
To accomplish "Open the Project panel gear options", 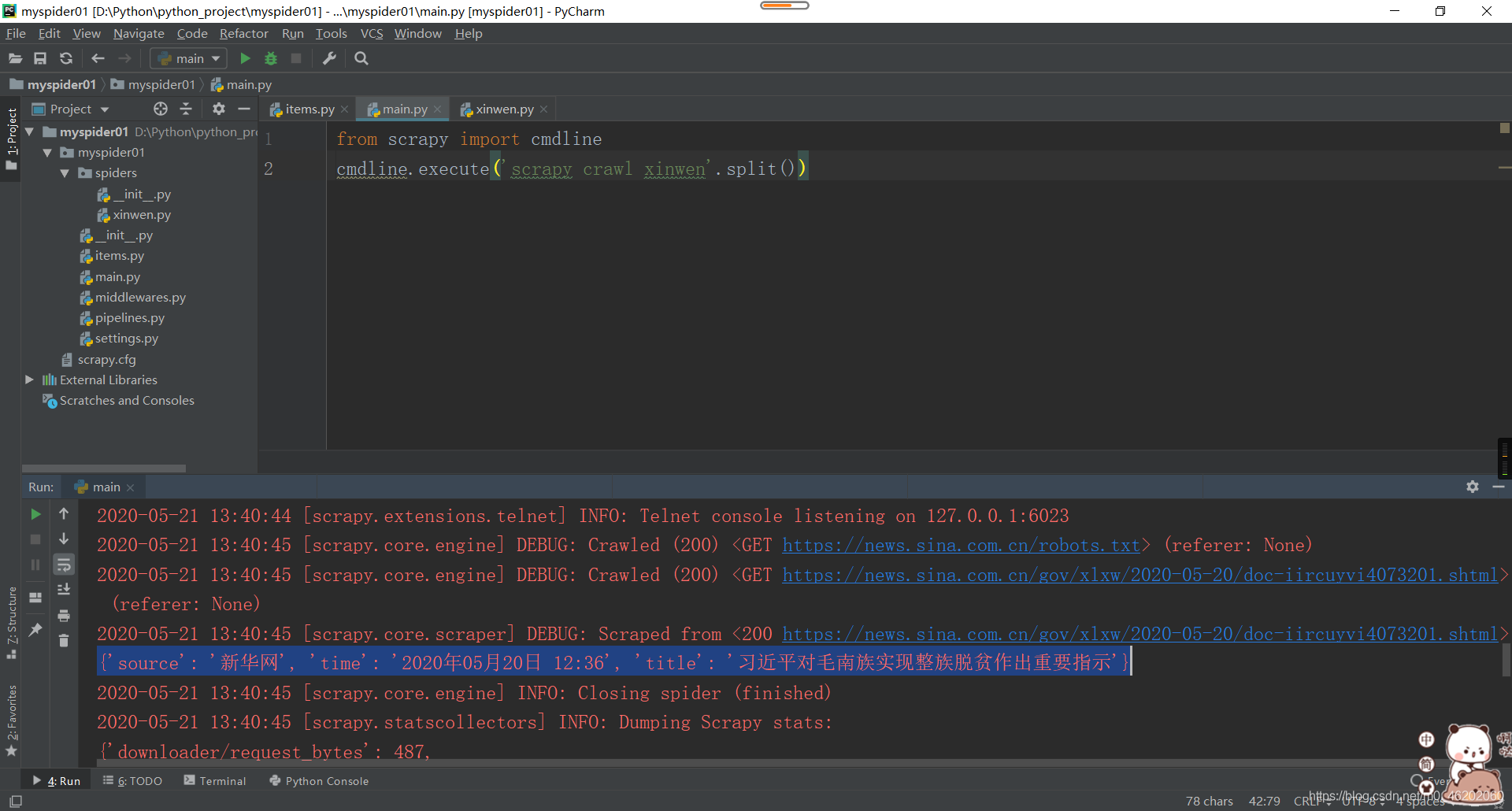I will tap(219, 109).
